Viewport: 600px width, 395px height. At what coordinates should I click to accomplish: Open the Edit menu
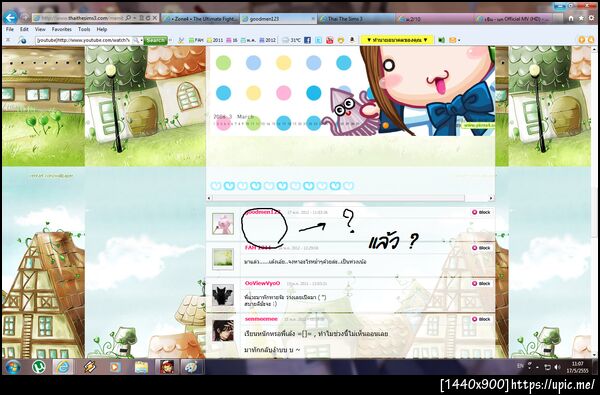click(24, 29)
